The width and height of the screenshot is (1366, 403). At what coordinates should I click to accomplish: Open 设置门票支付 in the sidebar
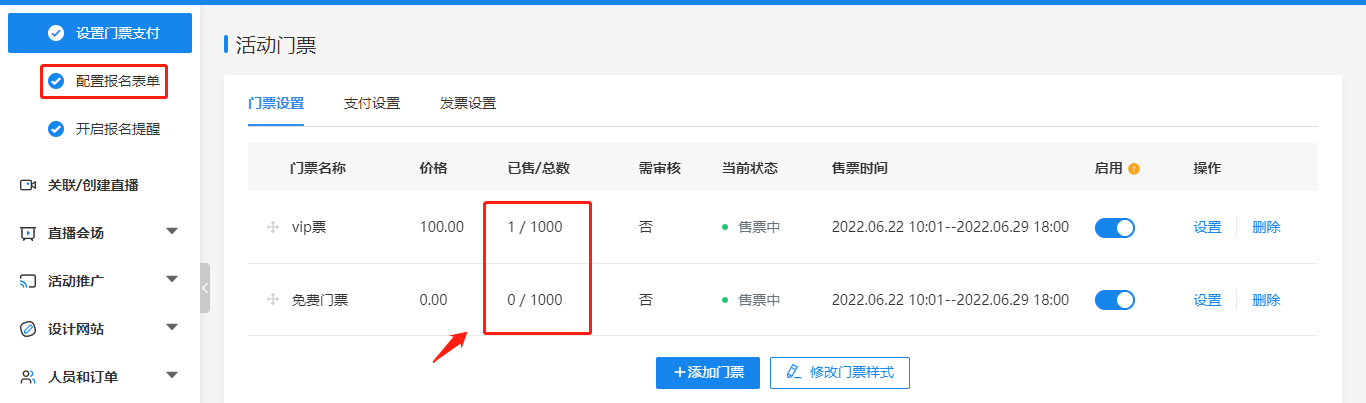pyautogui.click(x=99, y=34)
